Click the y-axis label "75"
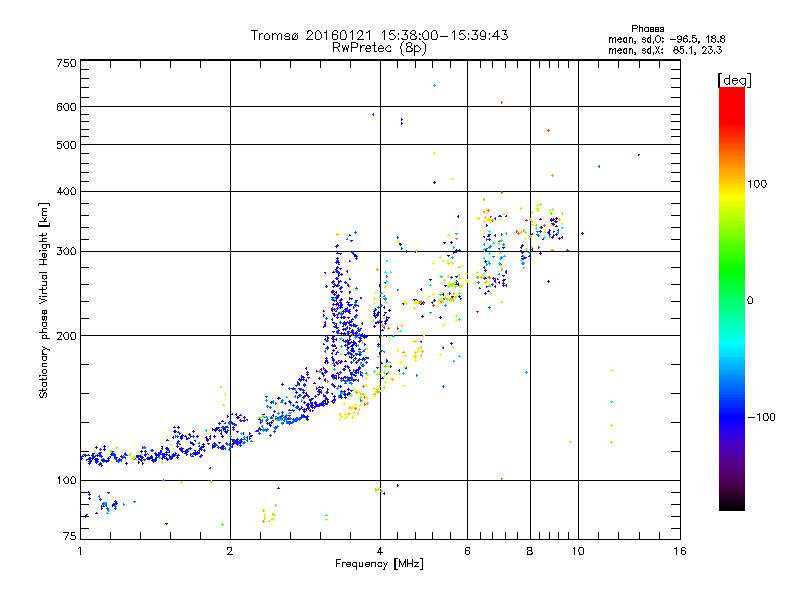The height and width of the screenshot is (600, 800). [70, 536]
